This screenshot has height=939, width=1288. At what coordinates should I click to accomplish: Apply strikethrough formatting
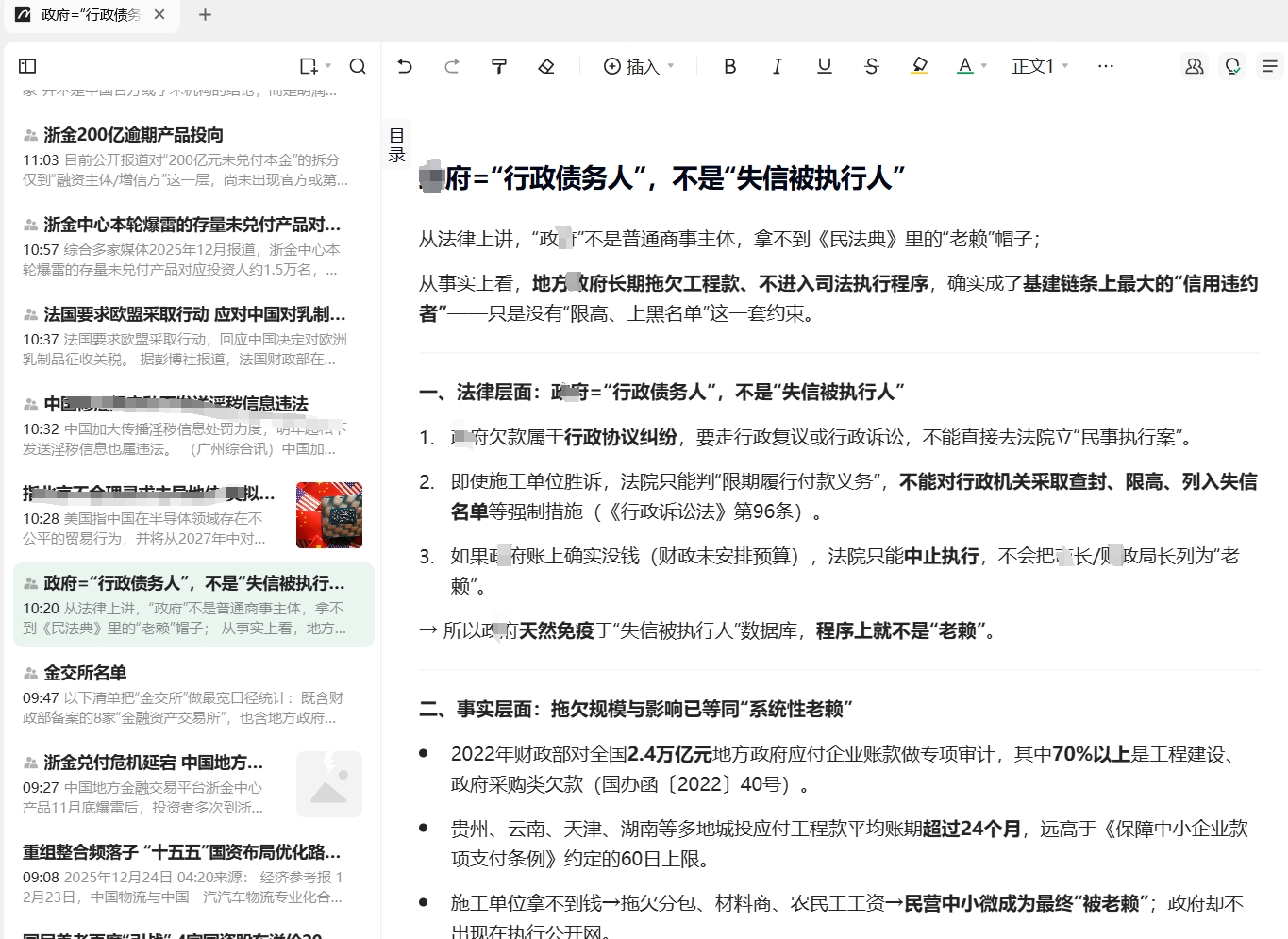point(871,66)
